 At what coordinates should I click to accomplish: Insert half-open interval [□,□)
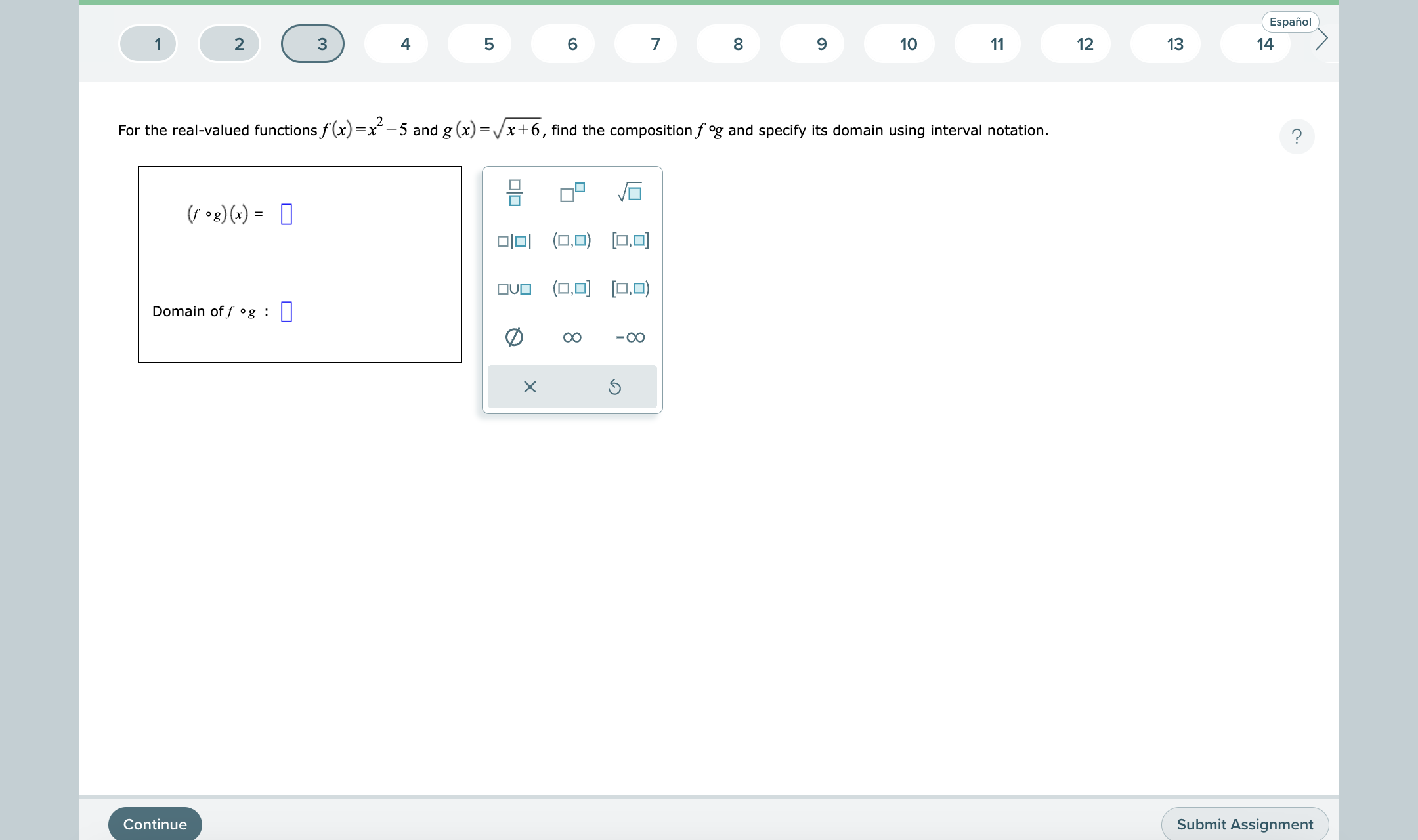pos(630,288)
